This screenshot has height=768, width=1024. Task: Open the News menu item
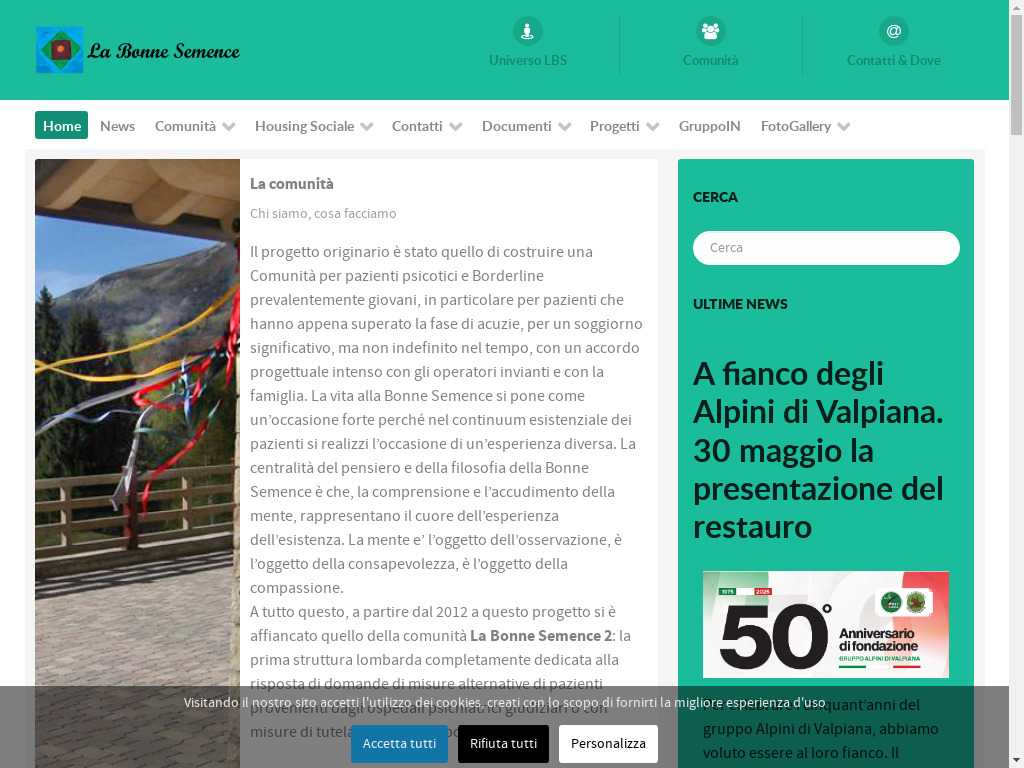[118, 126]
